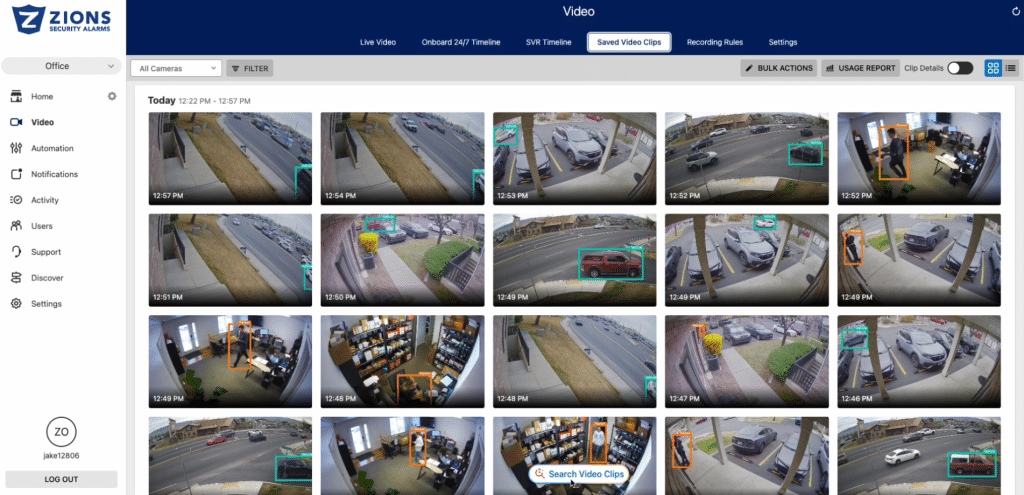Open the USAGE REPORT button
The height and width of the screenshot is (495, 1024).
(861, 68)
